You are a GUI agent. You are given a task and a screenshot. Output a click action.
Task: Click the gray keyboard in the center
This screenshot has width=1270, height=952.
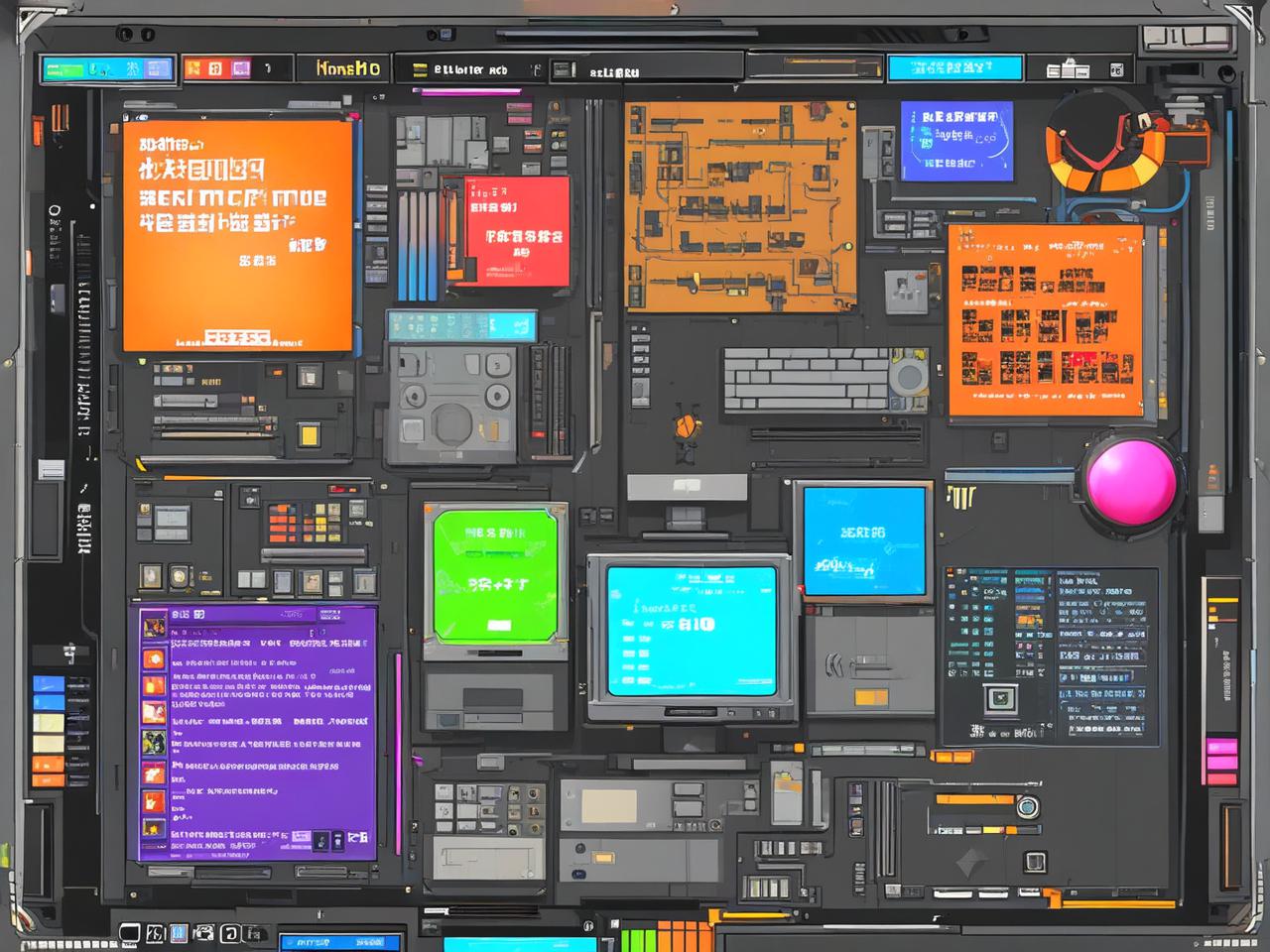click(x=806, y=379)
